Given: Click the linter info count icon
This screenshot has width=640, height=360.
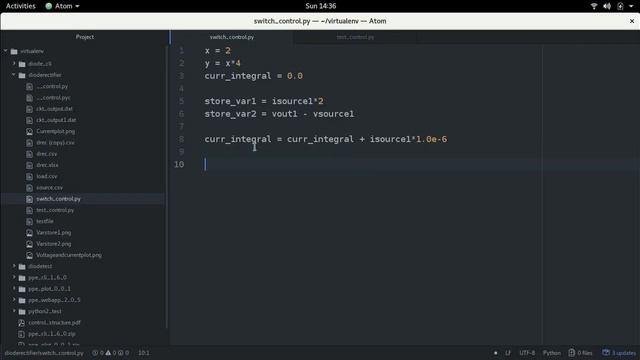Looking at the screenshot, I should point(121,353).
